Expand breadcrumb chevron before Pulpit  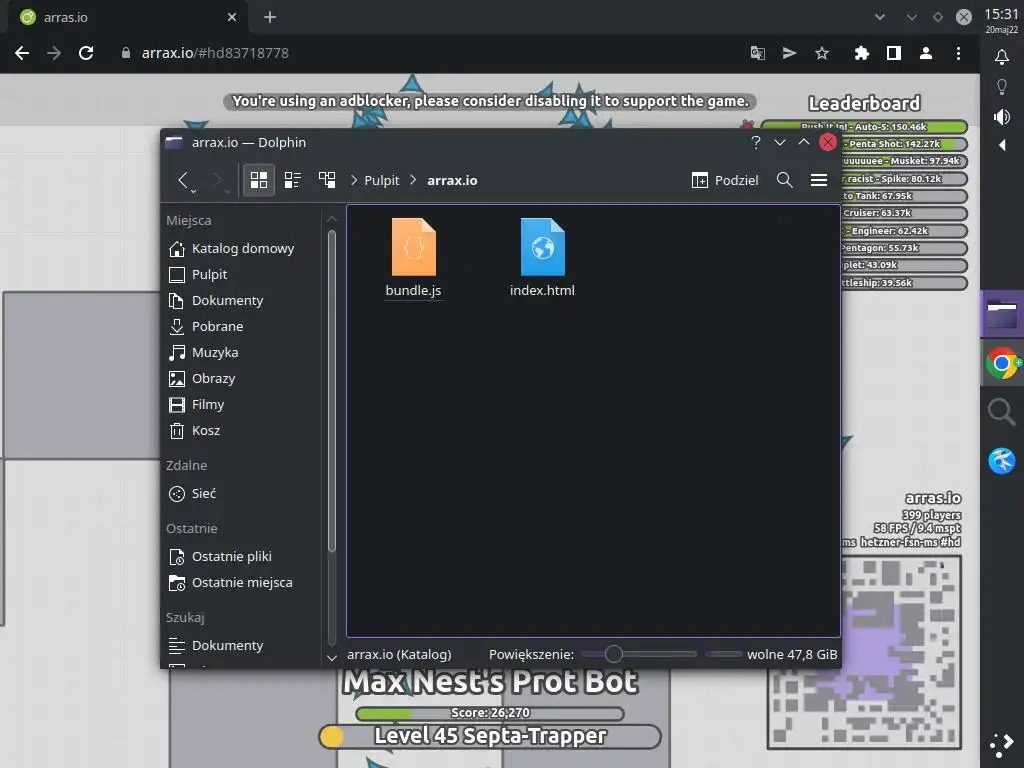coord(353,180)
